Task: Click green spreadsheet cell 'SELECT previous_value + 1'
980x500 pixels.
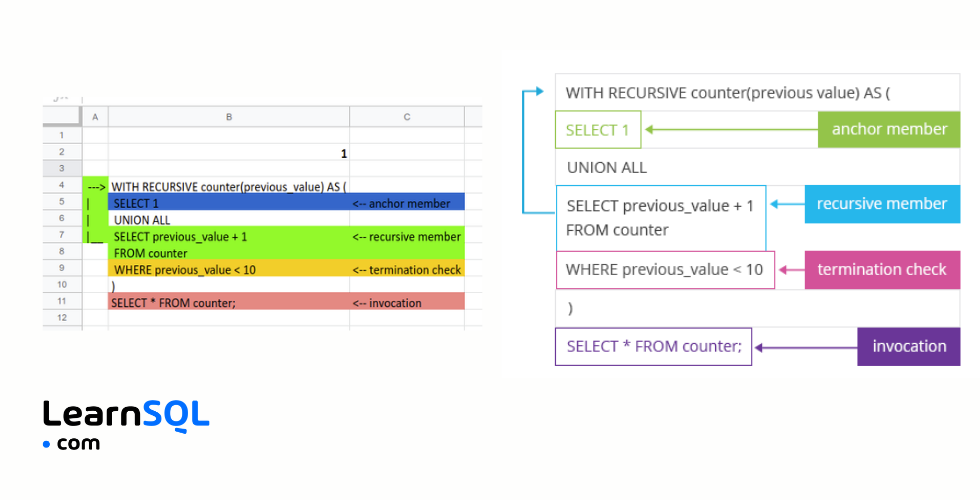Action: pos(229,235)
